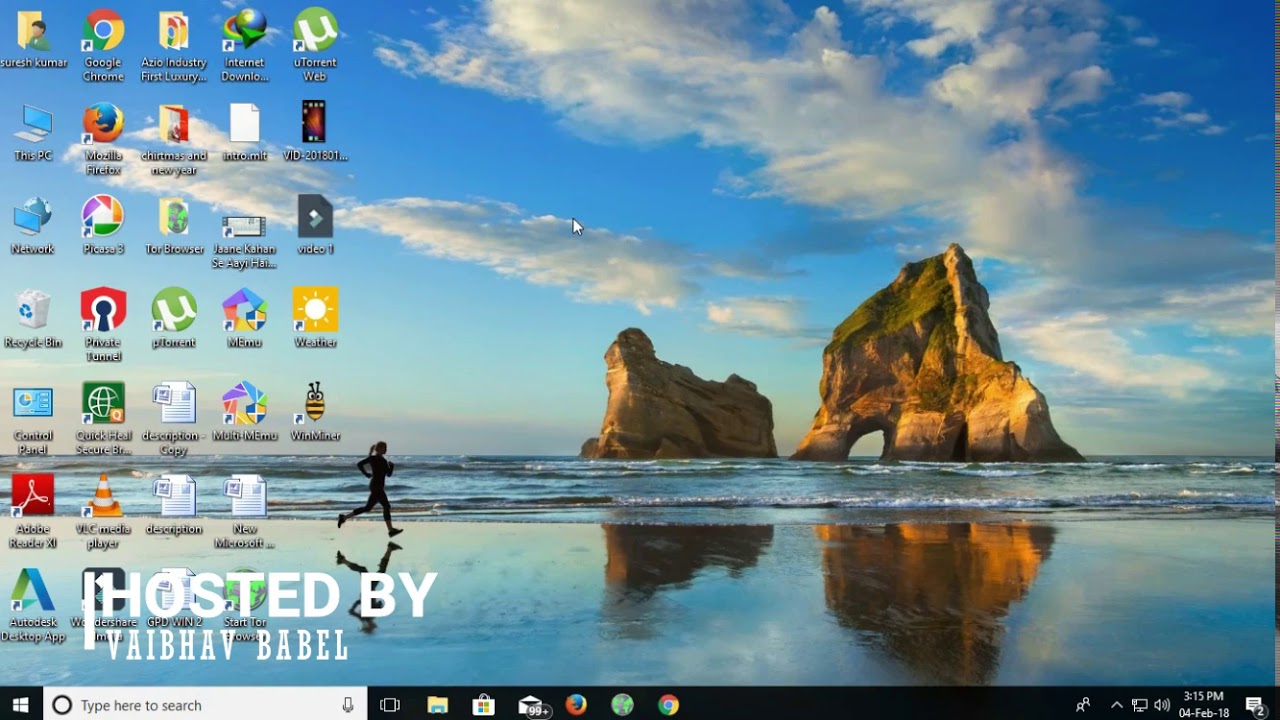Open the clock showing 3:15 PM
1280x720 pixels.
(x=1204, y=705)
